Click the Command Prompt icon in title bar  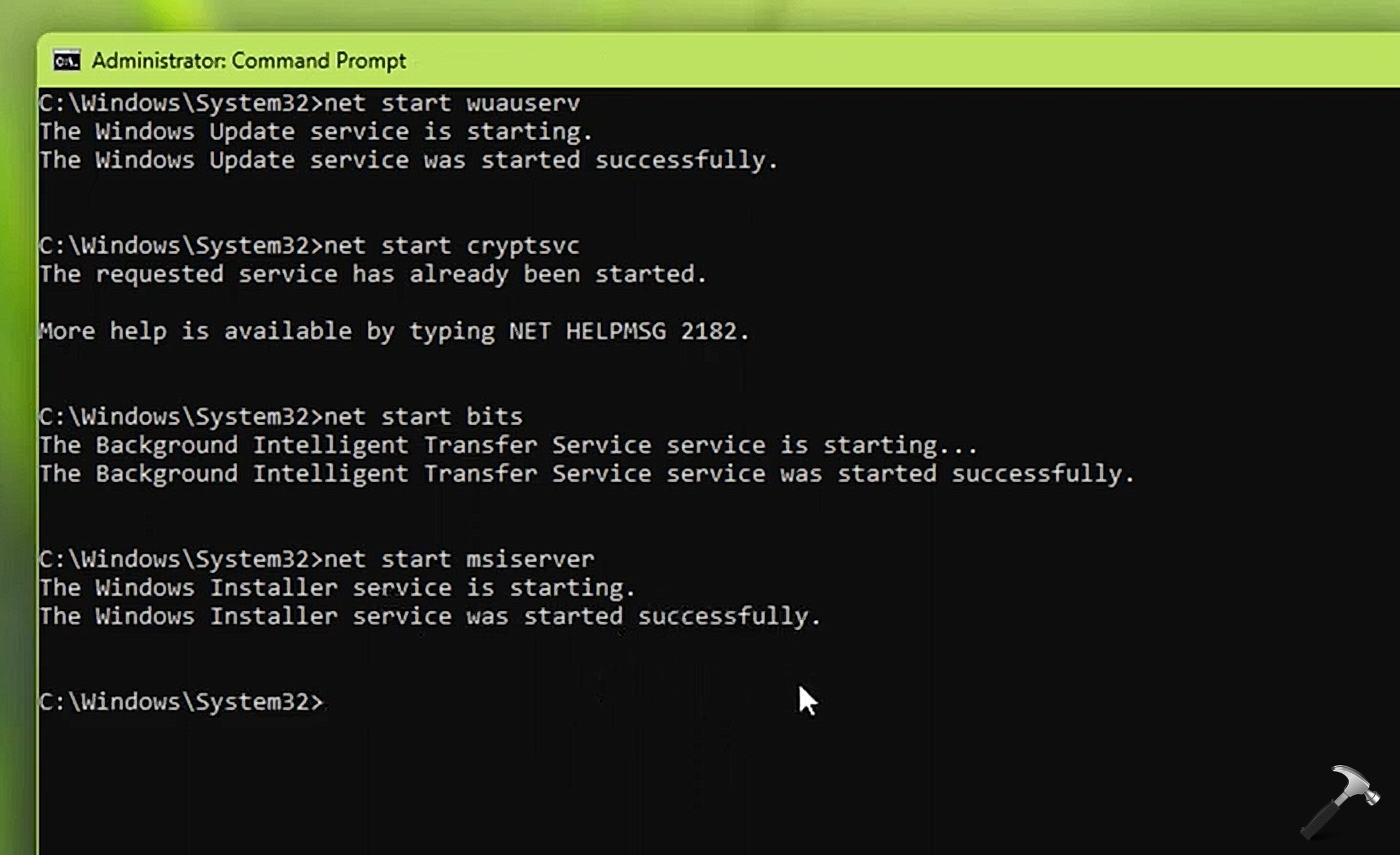(x=67, y=61)
